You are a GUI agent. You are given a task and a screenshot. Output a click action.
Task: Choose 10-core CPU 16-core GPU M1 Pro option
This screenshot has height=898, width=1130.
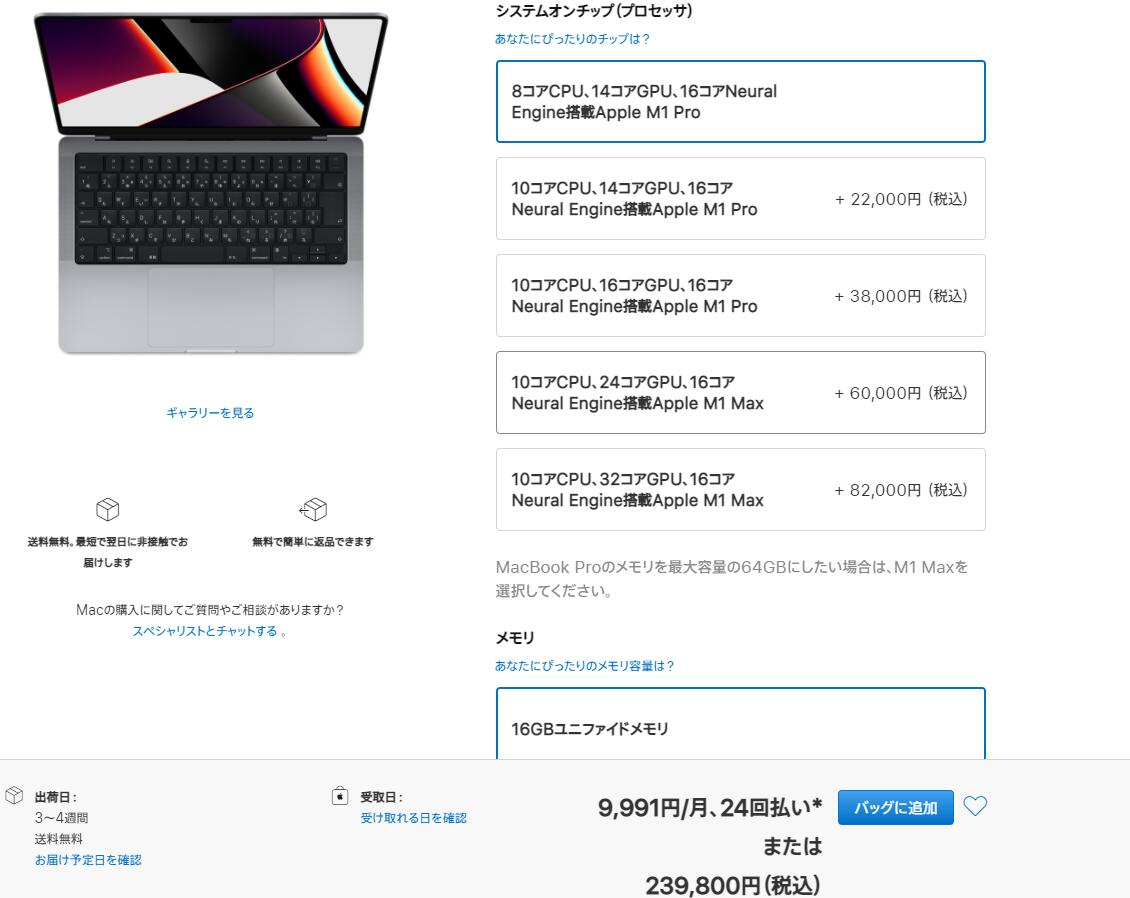(x=740, y=295)
